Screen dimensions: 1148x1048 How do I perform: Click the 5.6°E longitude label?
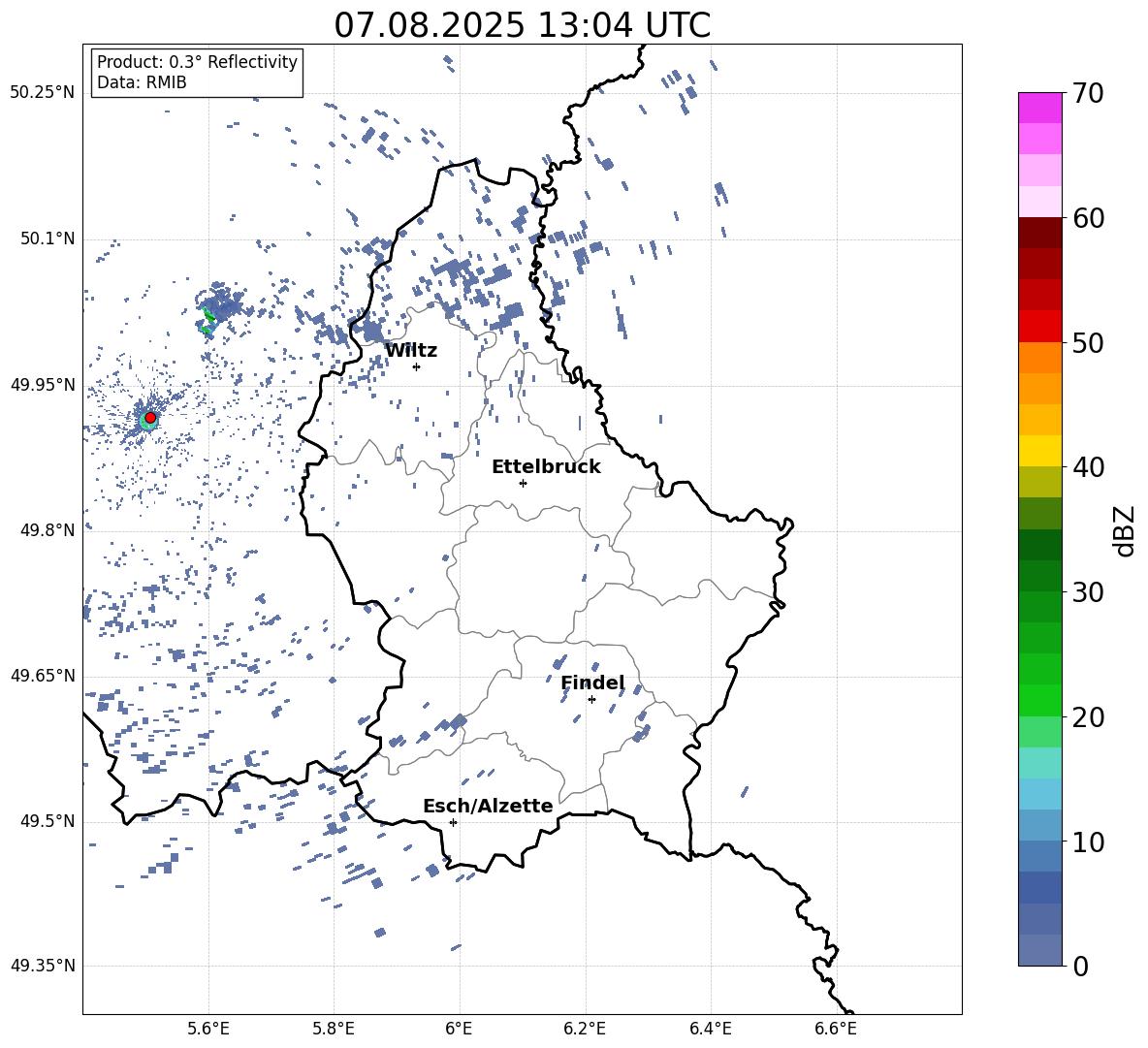(x=208, y=1029)
